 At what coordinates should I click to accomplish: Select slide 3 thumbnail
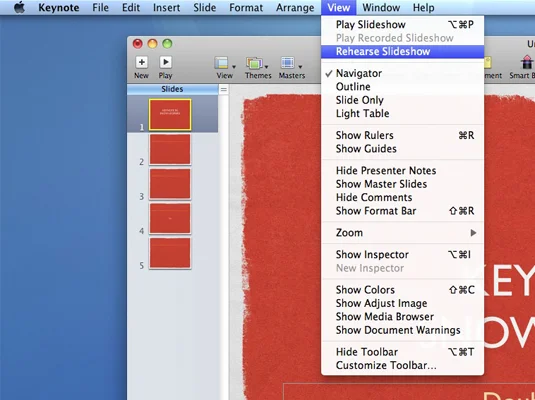[x=170, y=184]
